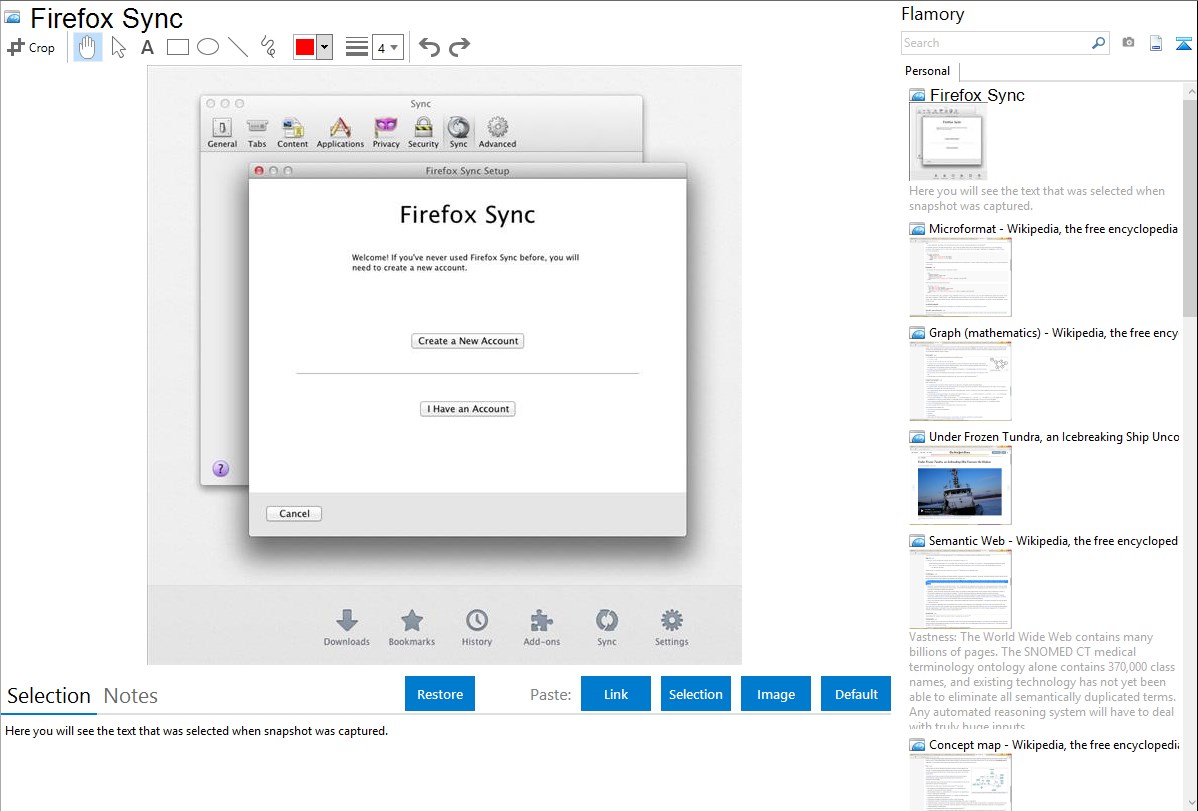The width and height of the screenshot is (1198, 811).
Task: Select the Crop tool
Action: (31, 47)
